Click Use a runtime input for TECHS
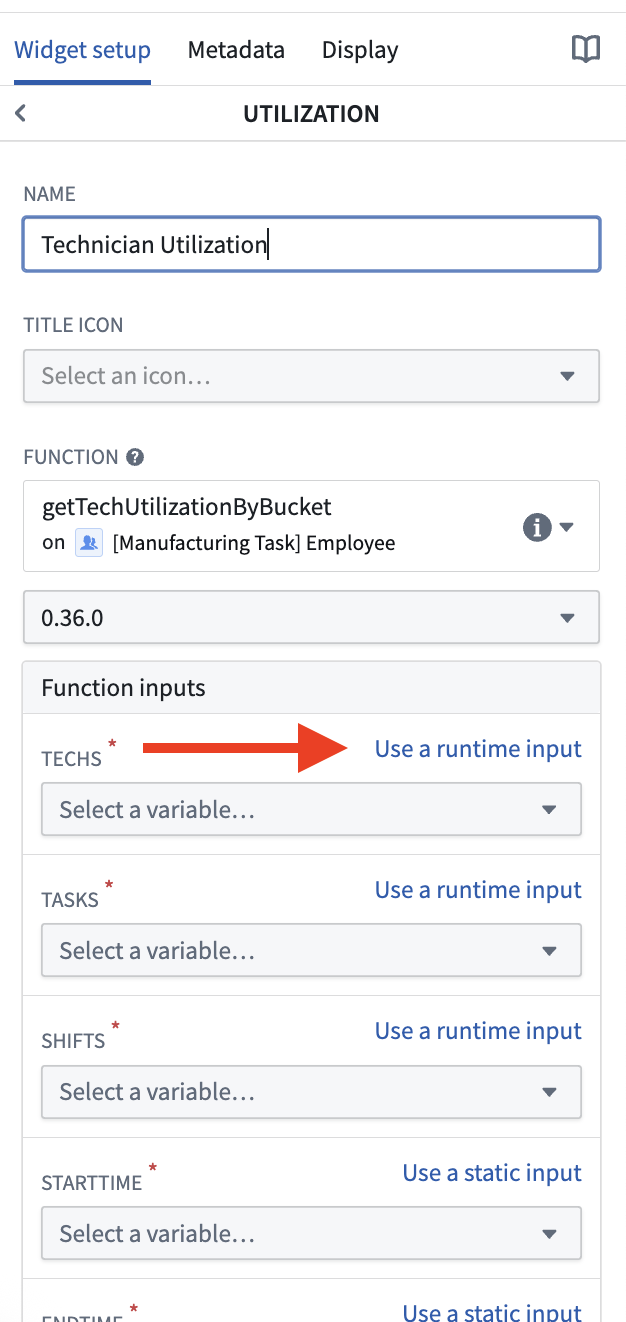 click(478, 749)
